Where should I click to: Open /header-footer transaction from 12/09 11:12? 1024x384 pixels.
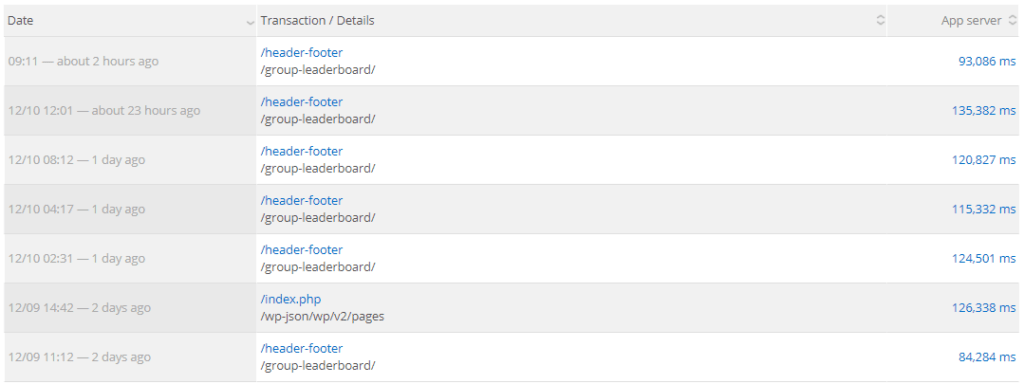(x=302, y=348)
